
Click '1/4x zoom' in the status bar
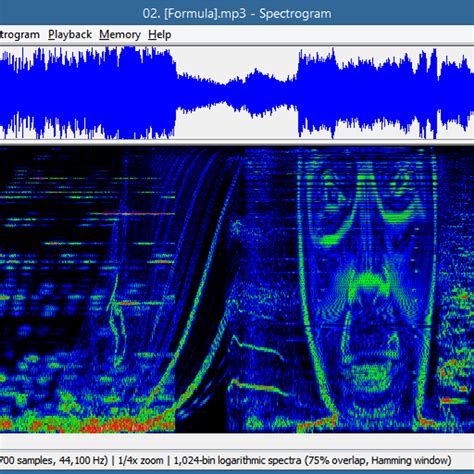pyautogui.click(x=141, y=460)
